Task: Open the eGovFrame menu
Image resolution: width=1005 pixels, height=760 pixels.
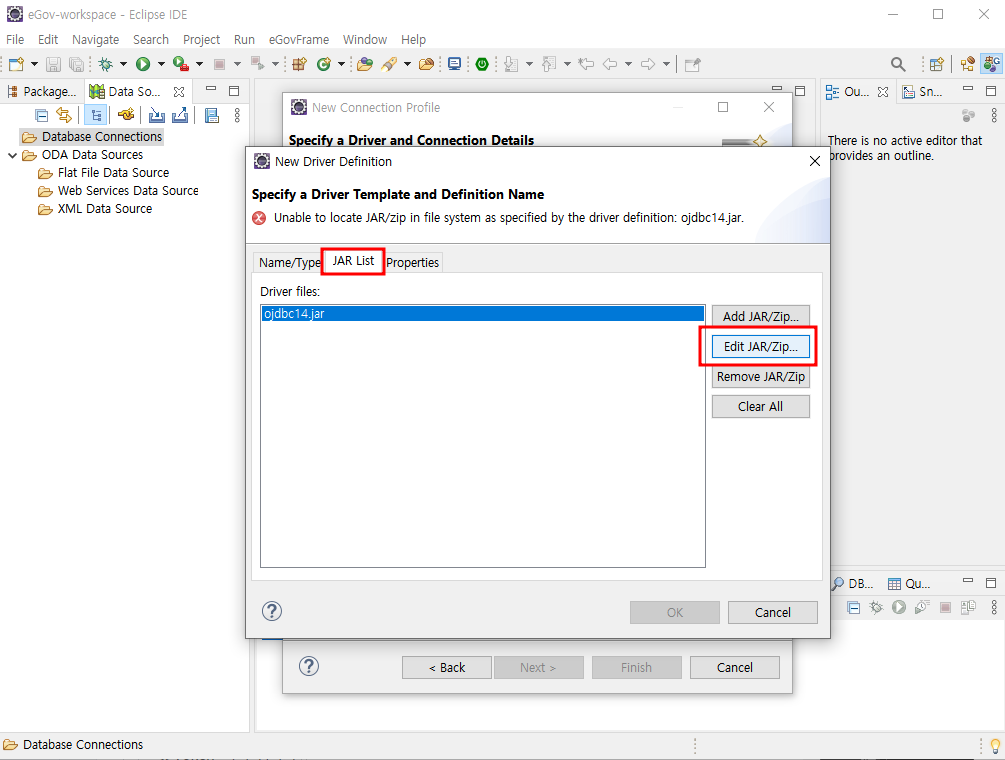Action: [299, 40]
